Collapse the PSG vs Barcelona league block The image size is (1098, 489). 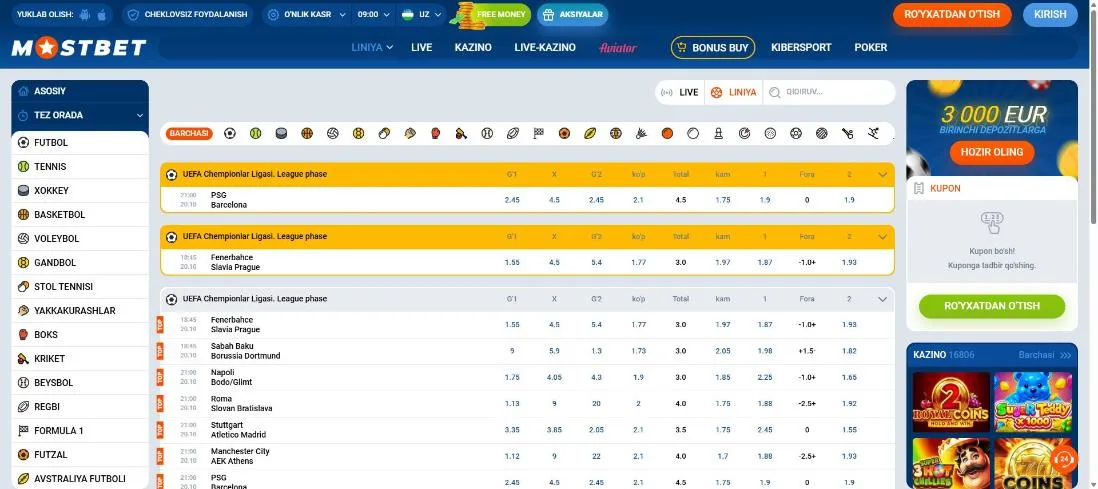(x=882, y=174)
